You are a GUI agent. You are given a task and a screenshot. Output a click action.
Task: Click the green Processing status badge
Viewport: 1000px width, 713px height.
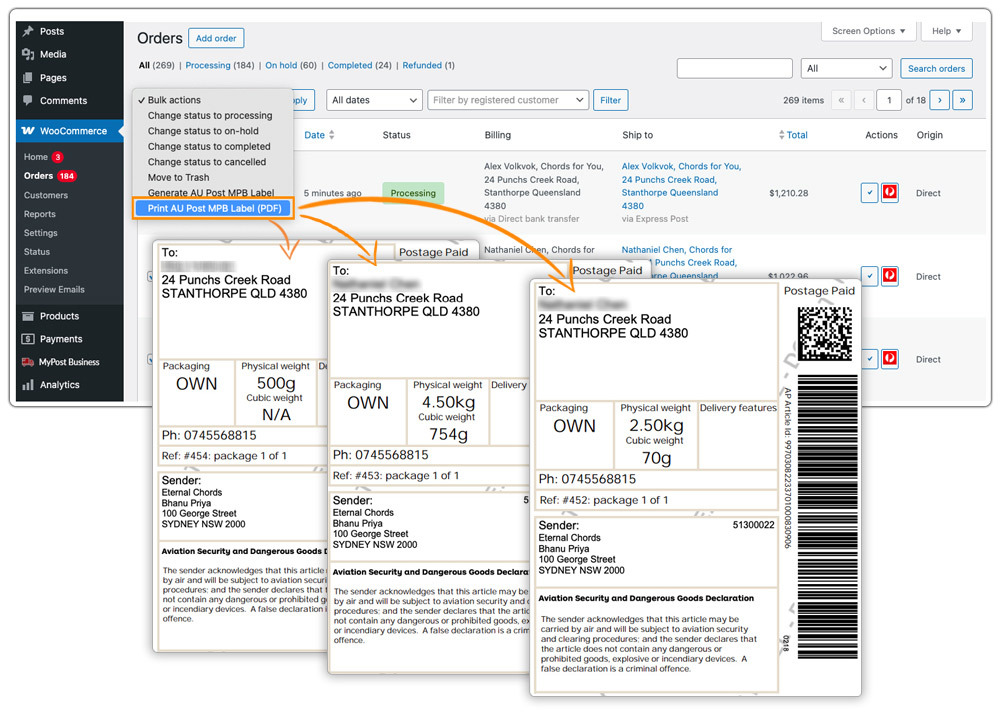pyautogui.click(x=413, y=193)
